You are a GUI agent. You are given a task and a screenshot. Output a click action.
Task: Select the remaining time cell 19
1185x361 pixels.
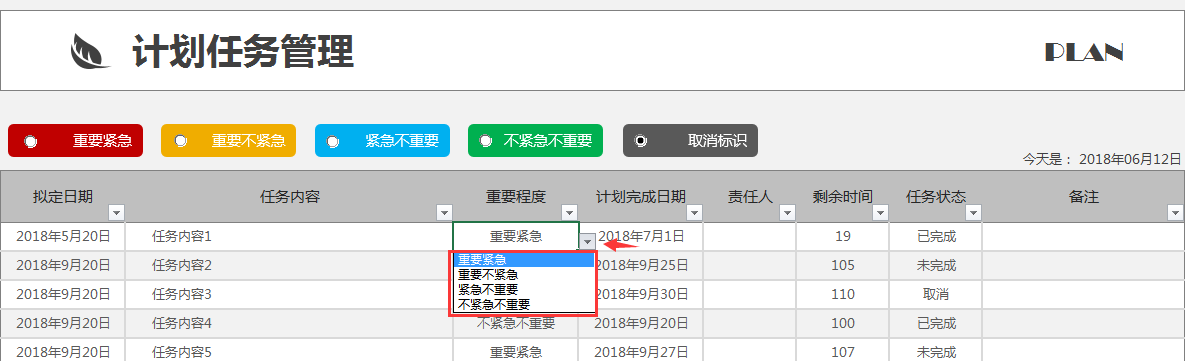[x=843, y=236]
